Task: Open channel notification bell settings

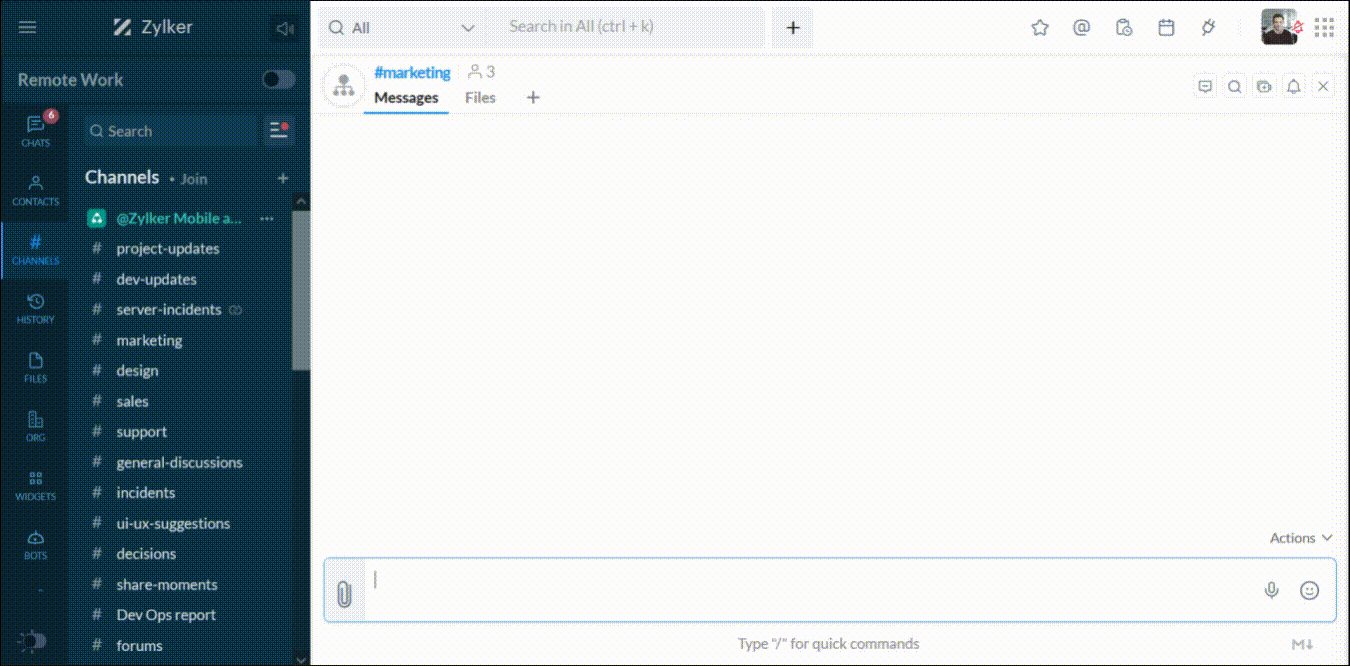Action: (x=1293, y=86)
